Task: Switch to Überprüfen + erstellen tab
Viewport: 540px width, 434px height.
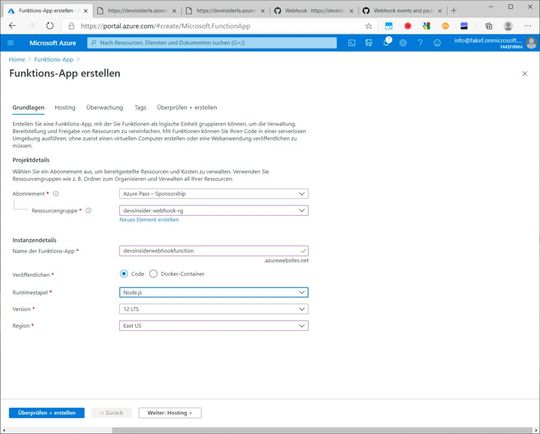Action: pos(187,107)
